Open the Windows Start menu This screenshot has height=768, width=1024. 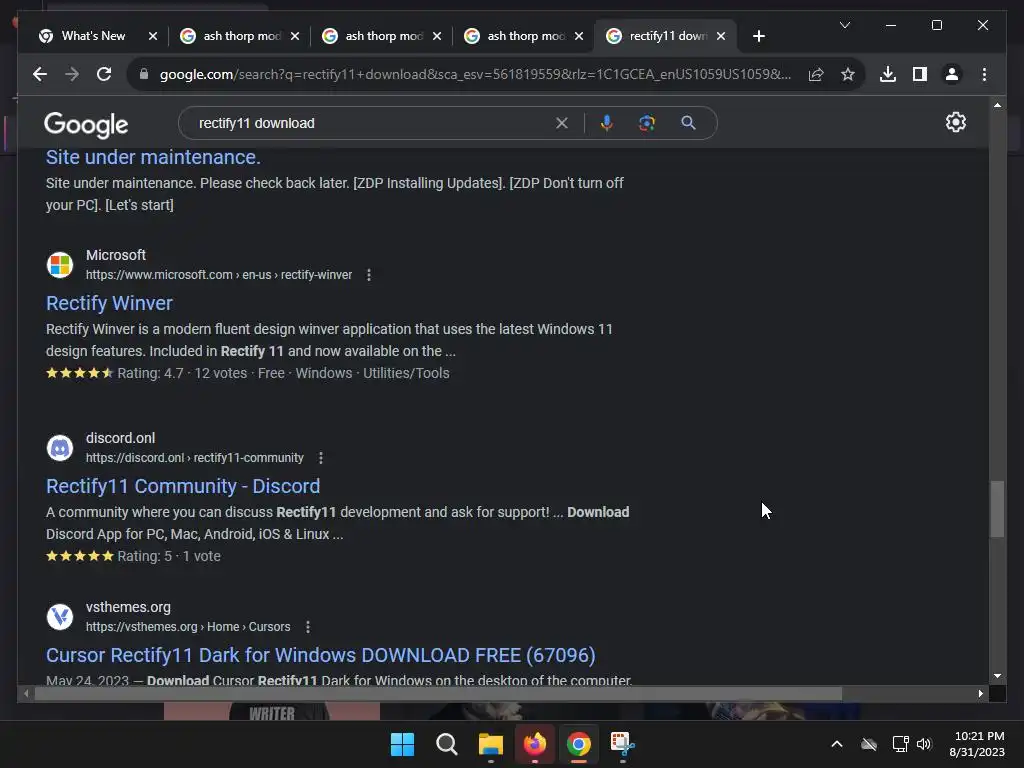(402, 744)
